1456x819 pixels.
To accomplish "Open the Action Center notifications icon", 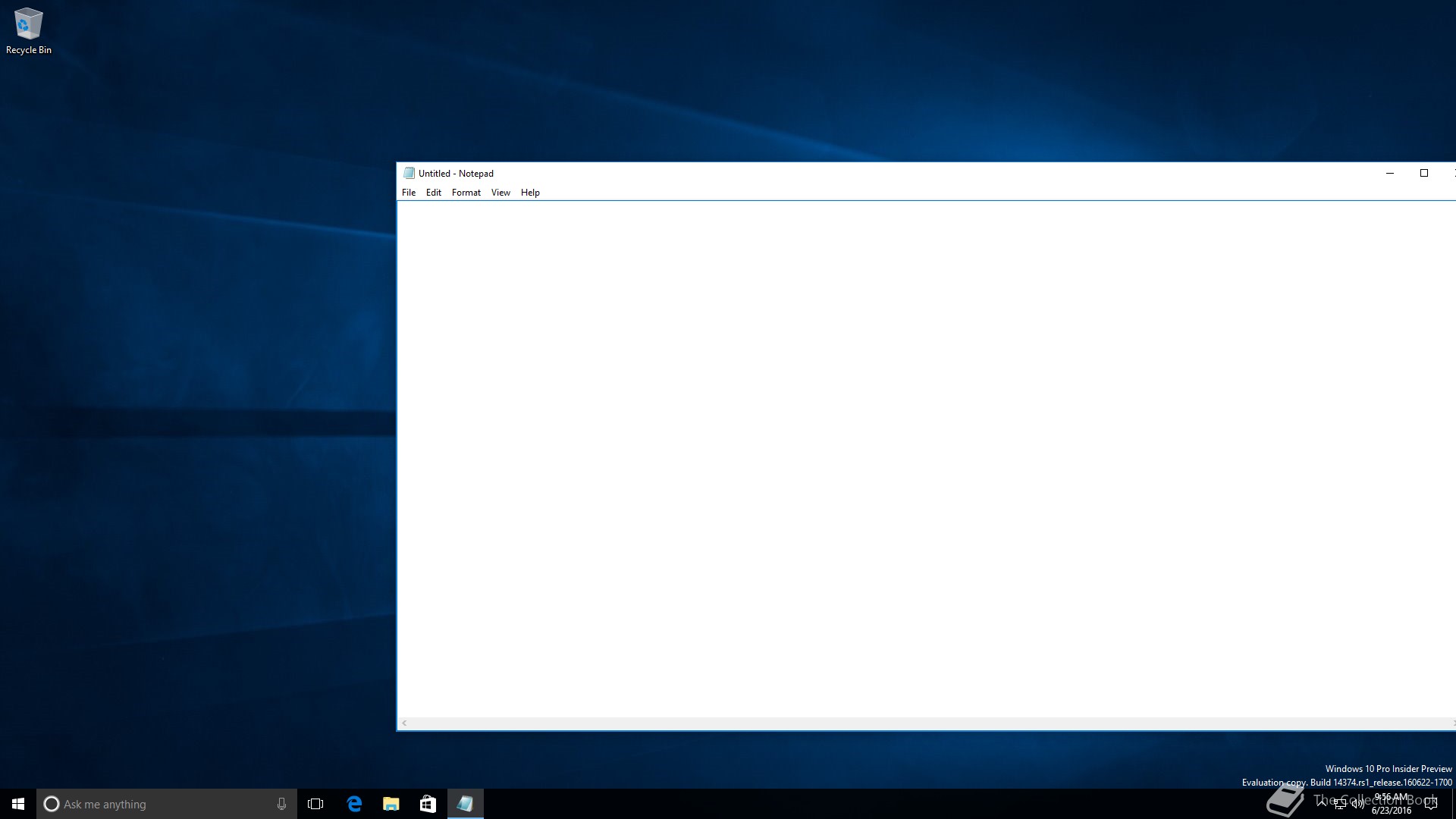I will click(x=1431, y=804).
